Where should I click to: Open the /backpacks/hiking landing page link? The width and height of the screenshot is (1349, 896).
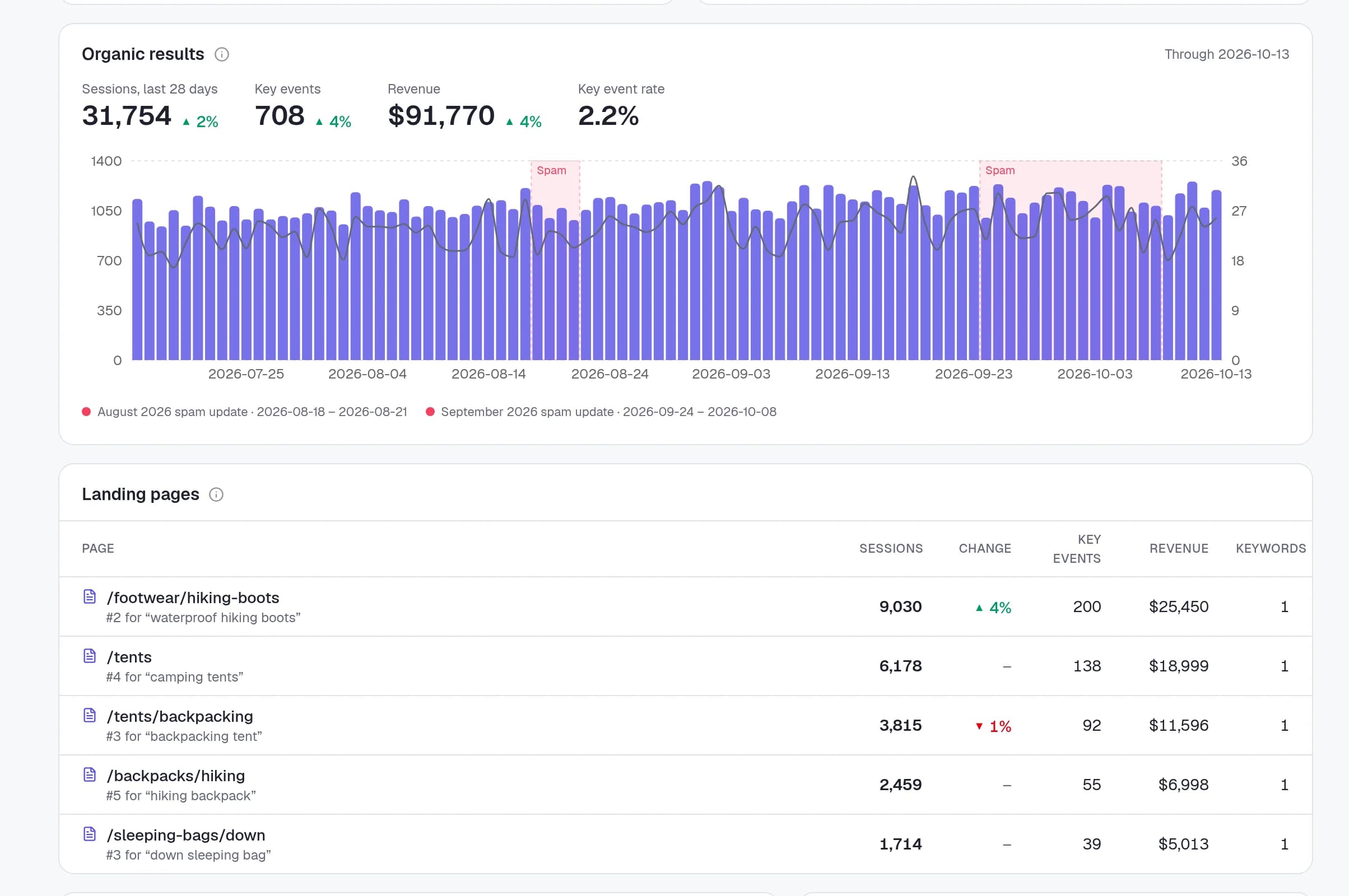point(176,776)
